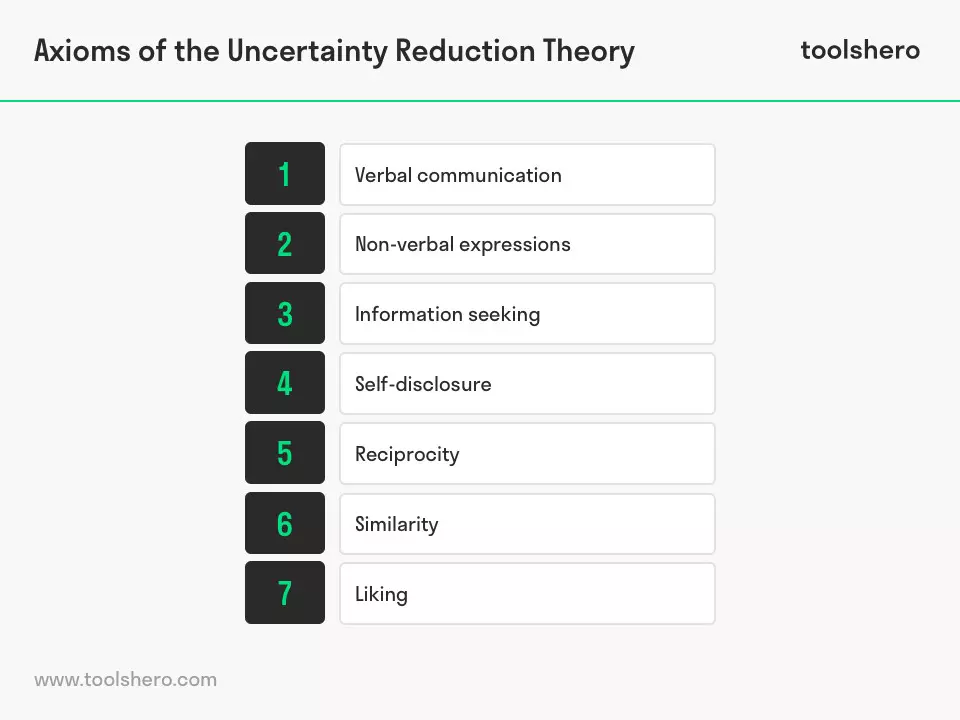This screenshot has width=960, height=720.
Task: Select the number 7 tile
Action: click(x=285, y=593)
